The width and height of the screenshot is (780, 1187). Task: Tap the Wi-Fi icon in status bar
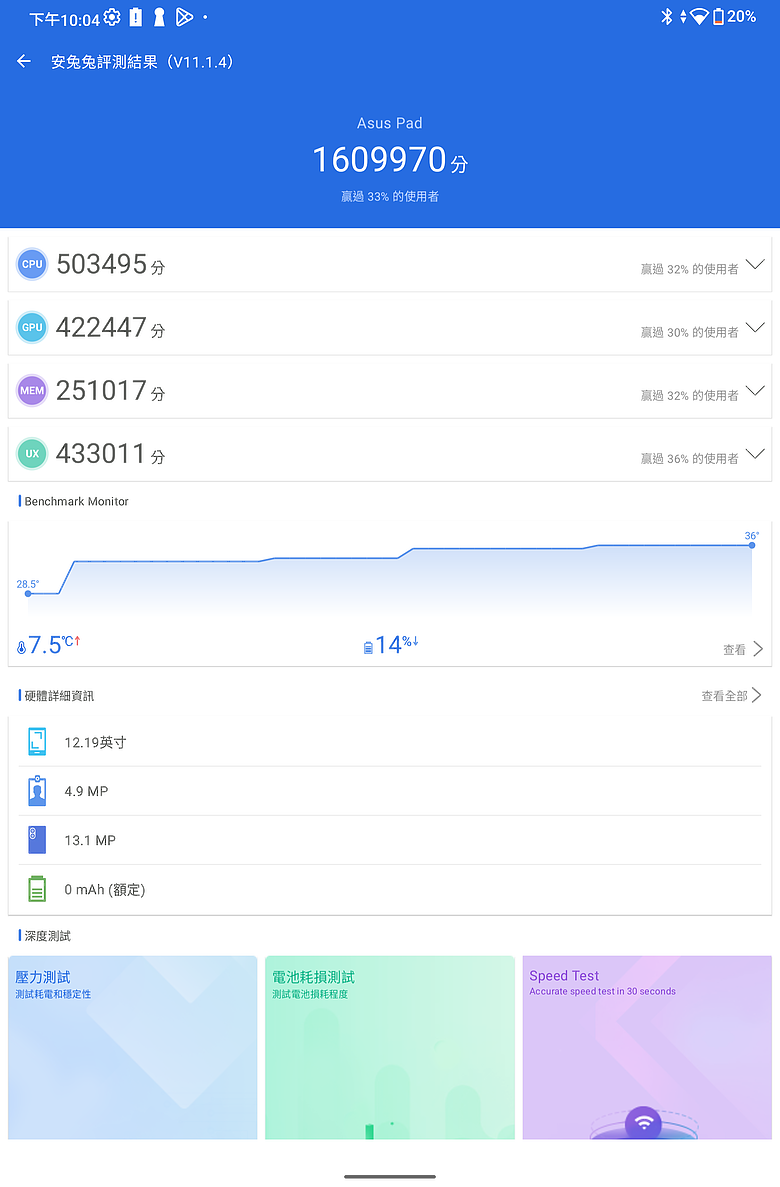pyautogui.click(x=699, y=17)
